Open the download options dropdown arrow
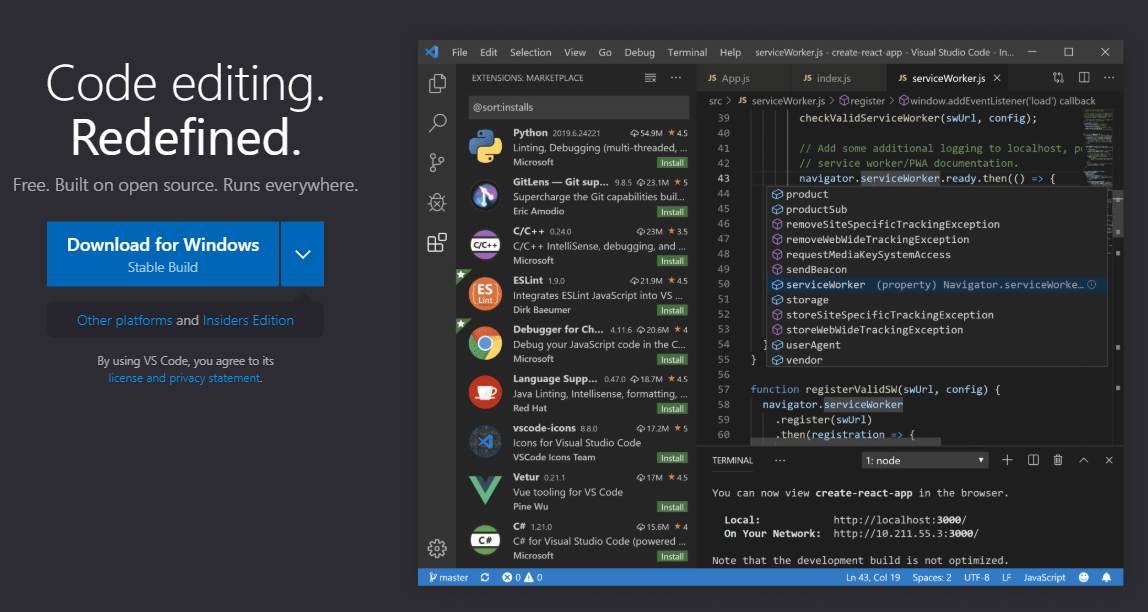This screenshot has width=1148, height=612. pos(303,254)
